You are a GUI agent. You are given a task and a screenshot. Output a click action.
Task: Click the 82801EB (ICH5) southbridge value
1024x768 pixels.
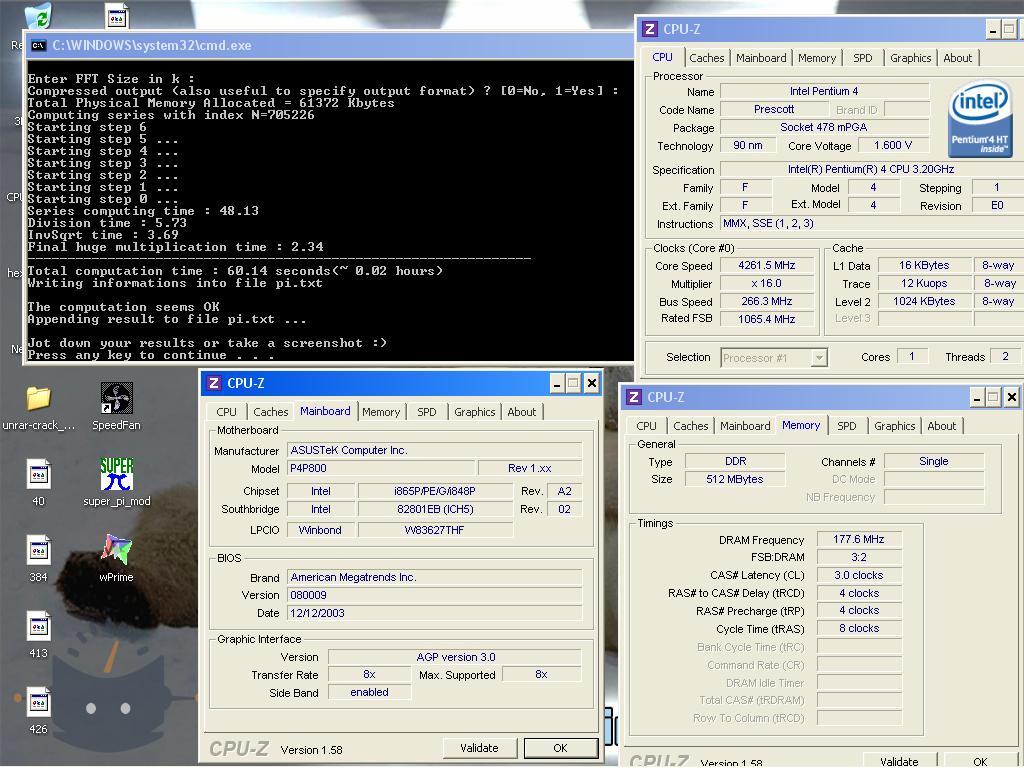[435, 509]
